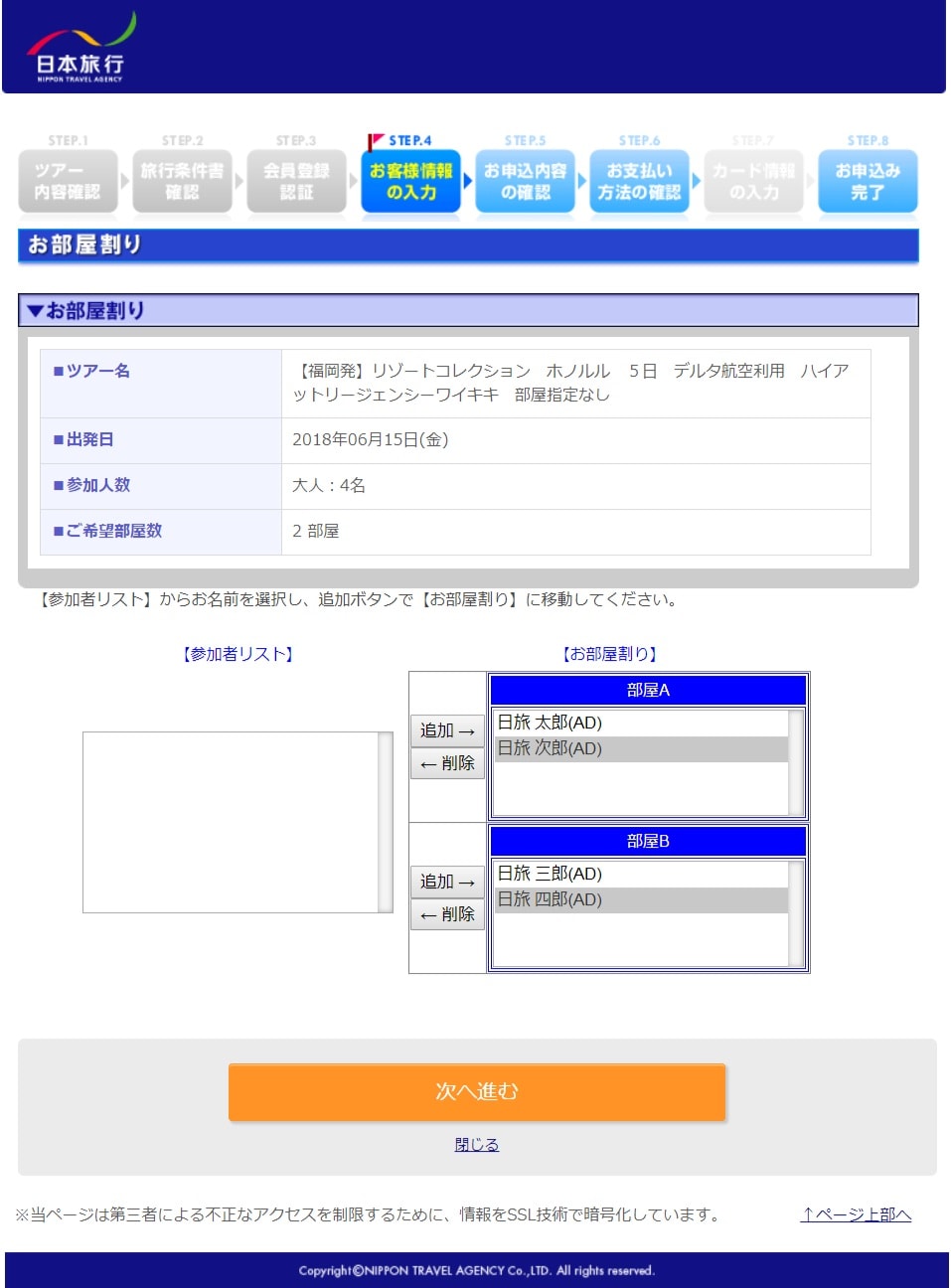Click 削除 button for Room A
951x1288 pixels.
pyautogui.click(x=447, y=763)
